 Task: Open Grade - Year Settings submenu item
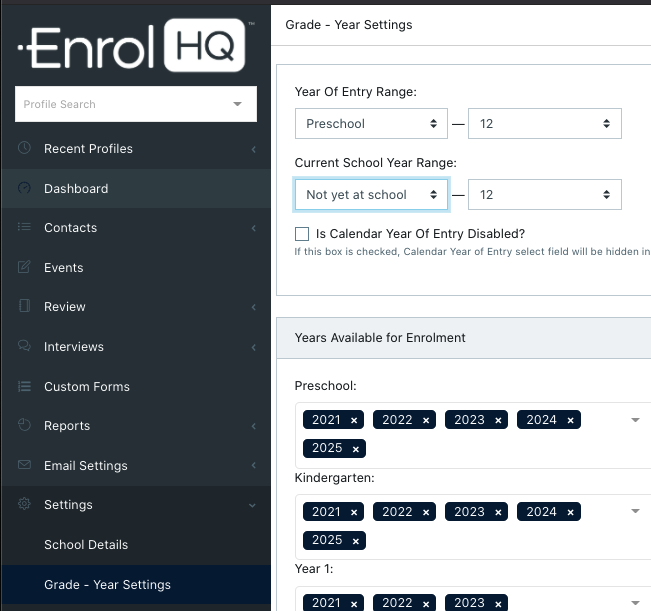[107, 585]
